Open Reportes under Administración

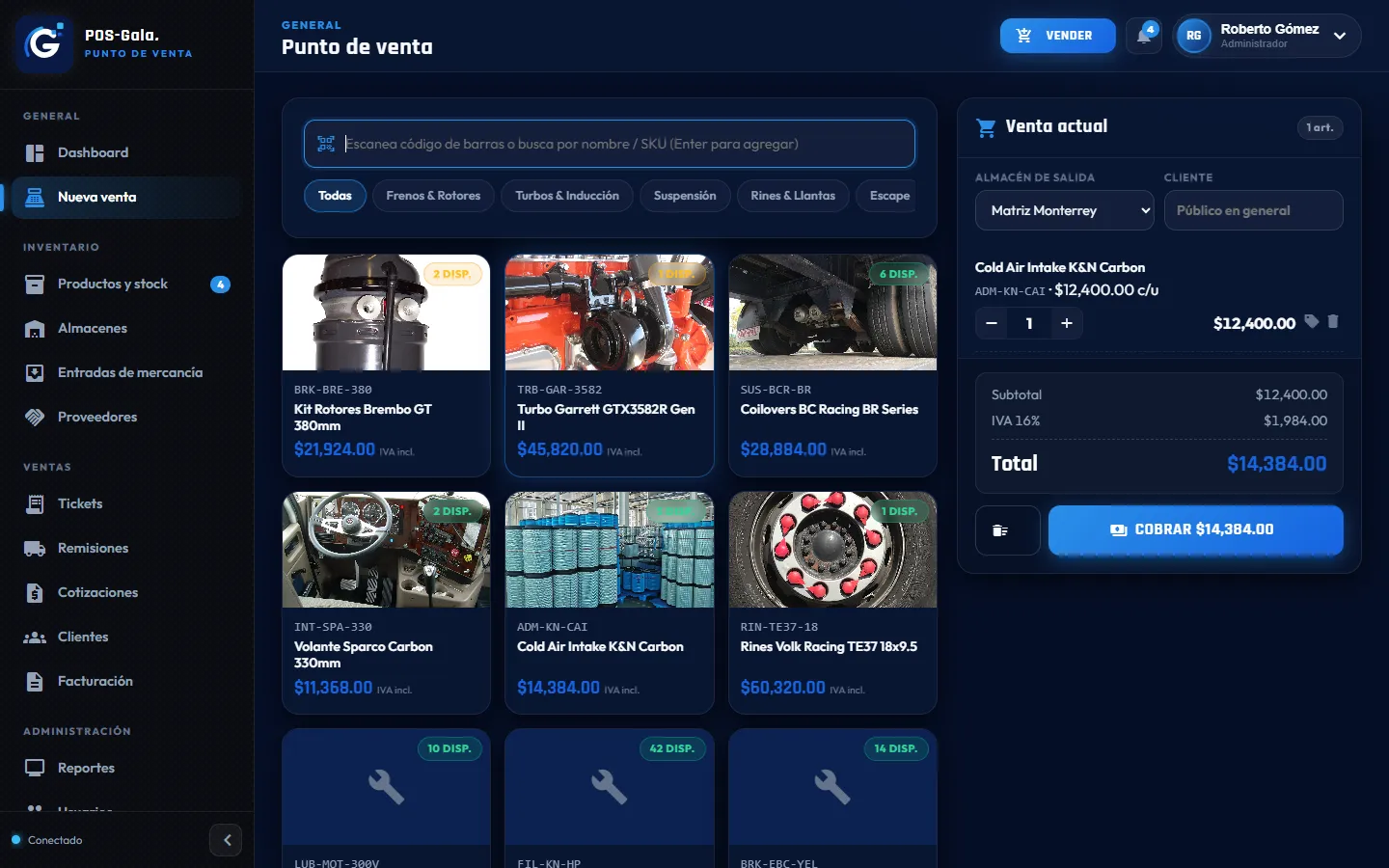pos(126,768)
